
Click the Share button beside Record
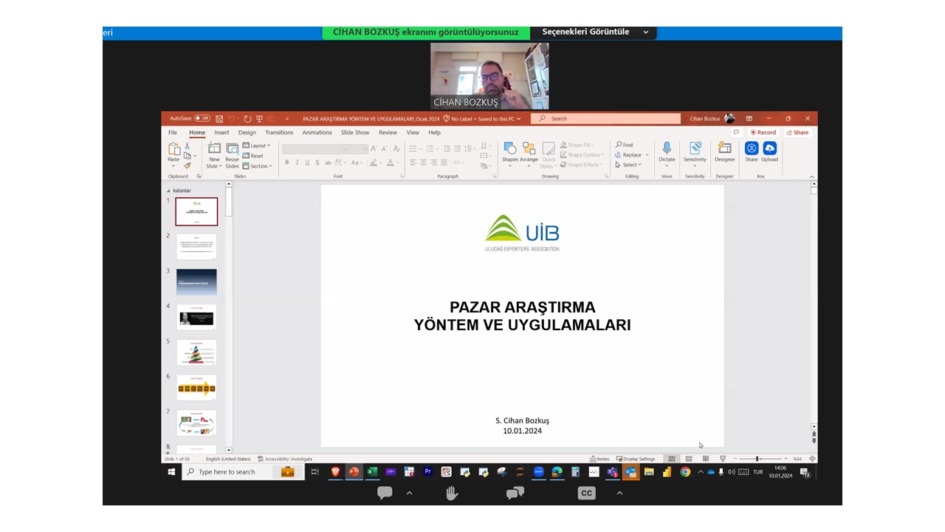coord(797,133)
